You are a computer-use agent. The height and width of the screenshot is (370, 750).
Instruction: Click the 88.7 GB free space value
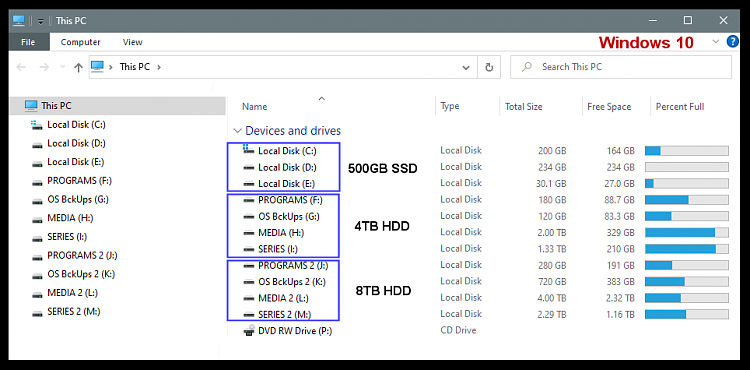619,200
